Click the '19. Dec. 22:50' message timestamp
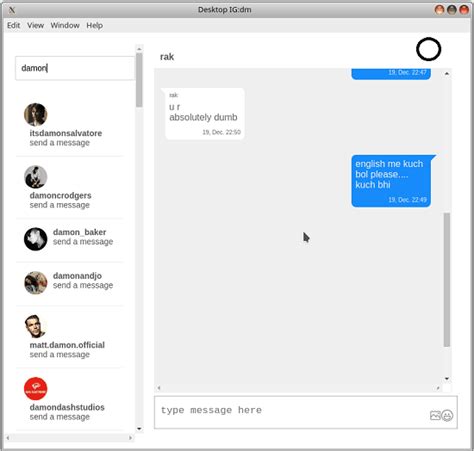Screen dimensions: 474x451 [221, 132]
